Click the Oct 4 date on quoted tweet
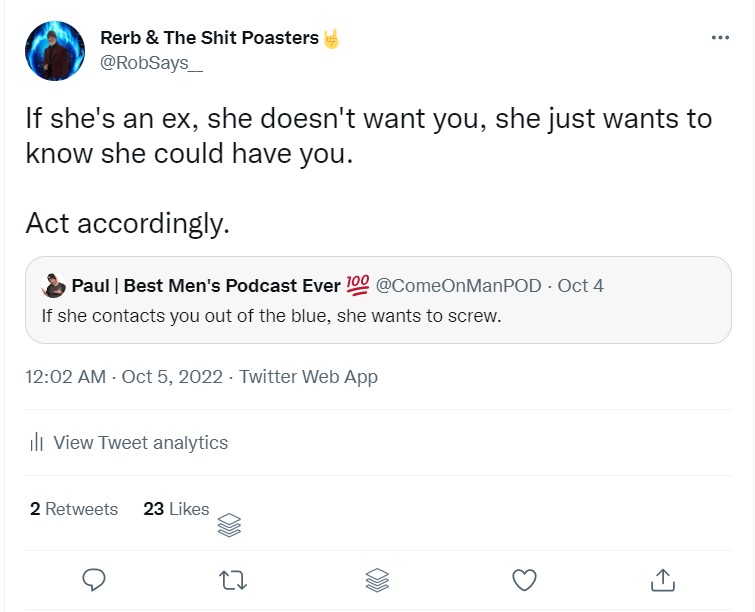 (x=581, y=286)
